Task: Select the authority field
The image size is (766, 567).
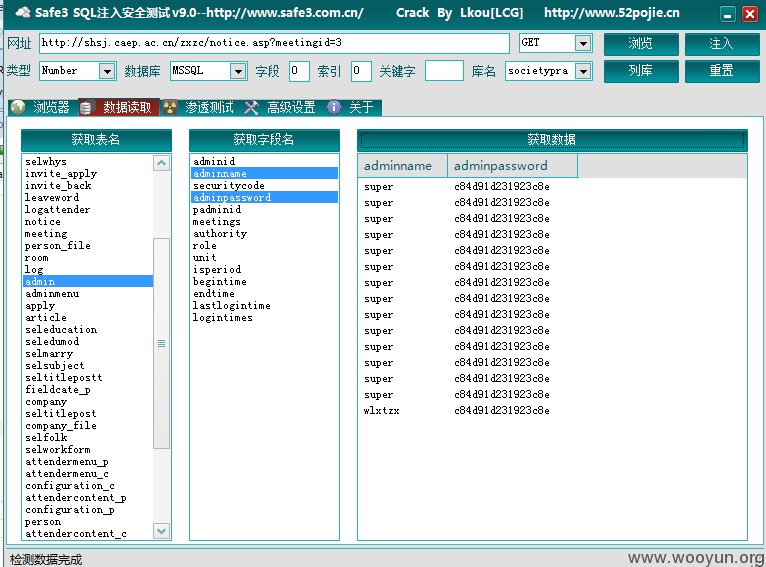Action: point(264,233)
